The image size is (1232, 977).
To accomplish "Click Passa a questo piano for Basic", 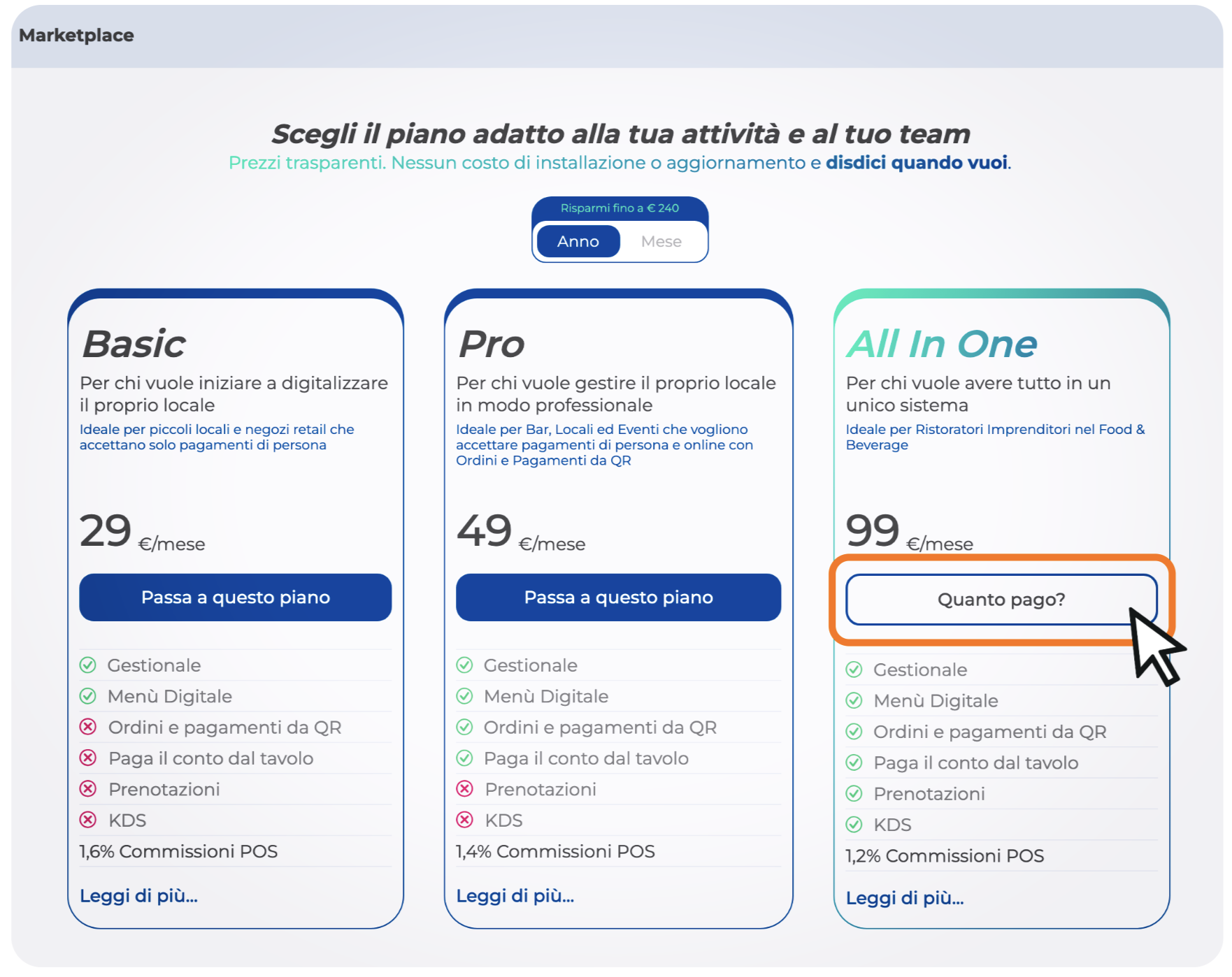I will [236, 598].
